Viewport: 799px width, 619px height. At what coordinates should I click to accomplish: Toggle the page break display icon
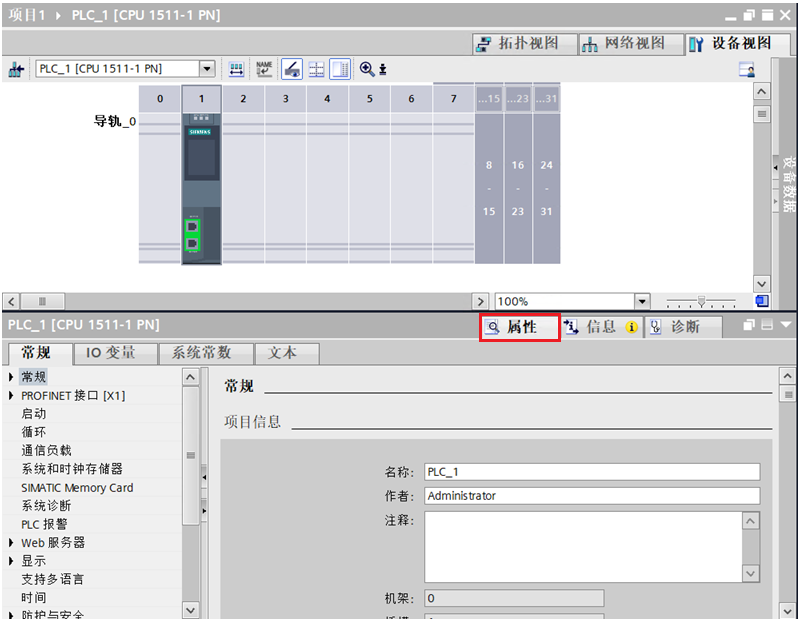pos(340,69)
